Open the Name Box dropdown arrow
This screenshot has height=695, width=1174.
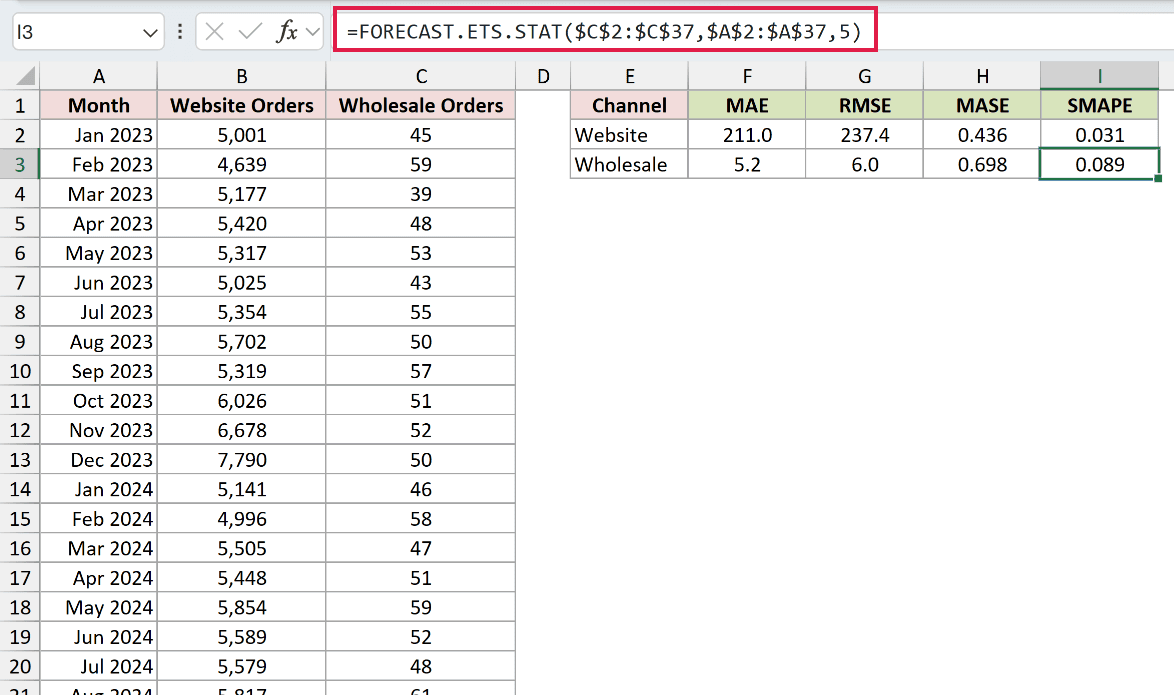[x=150, y=33]
